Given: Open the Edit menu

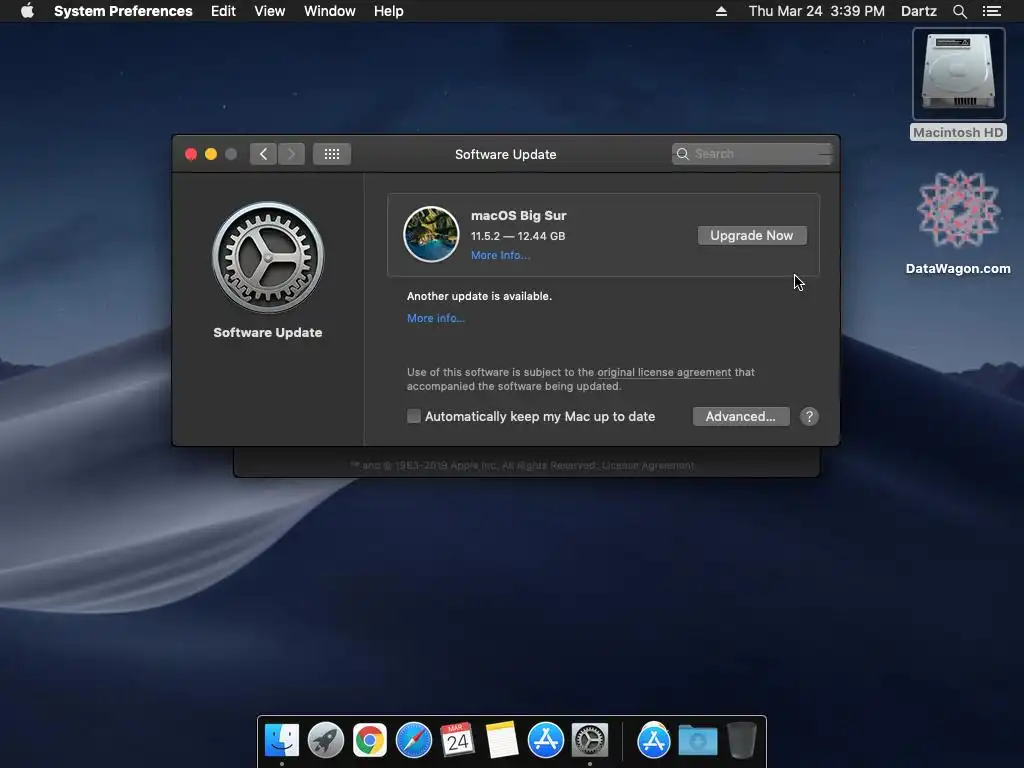Looking at the screenshot, I should 223,11.
